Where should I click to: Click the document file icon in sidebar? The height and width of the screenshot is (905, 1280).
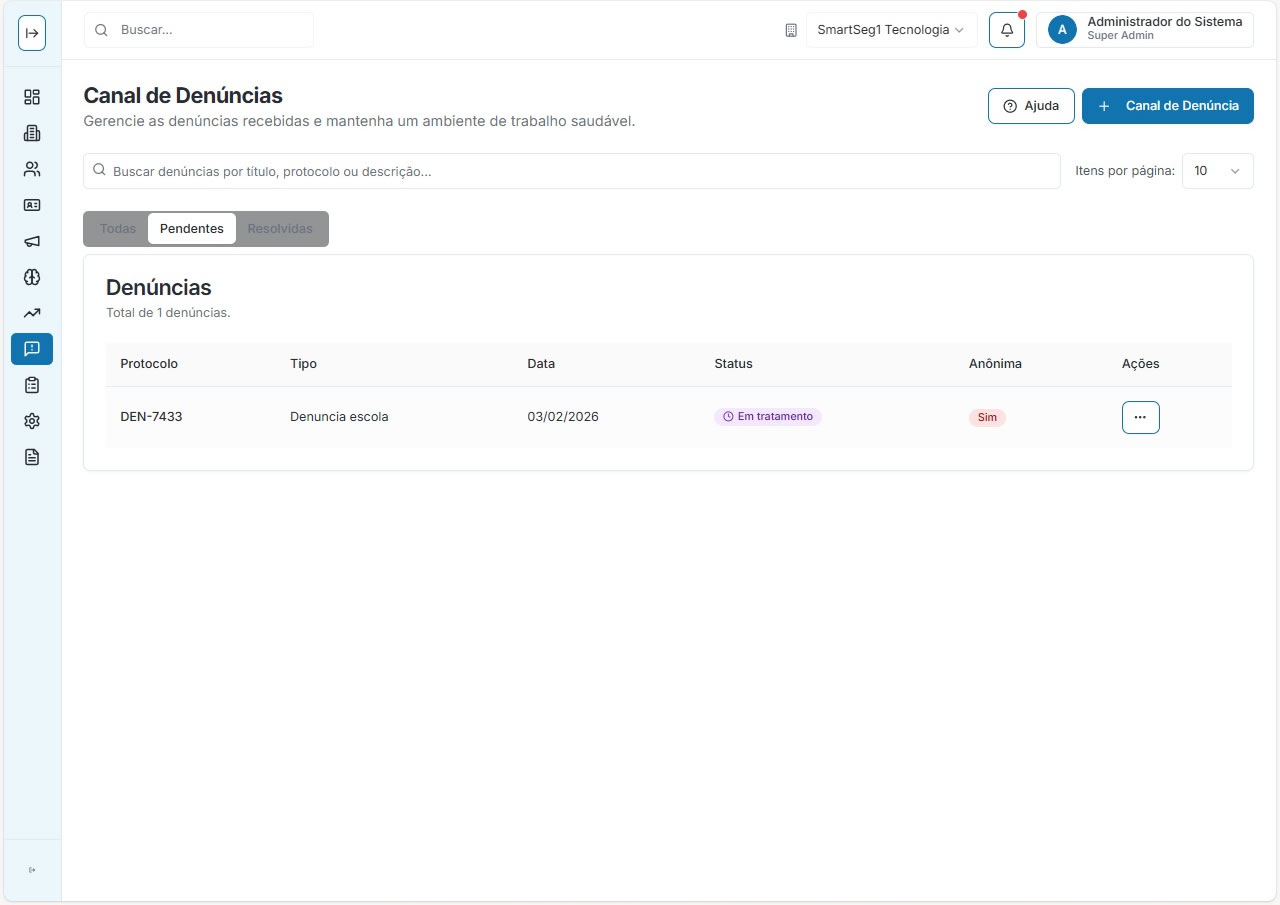32,457
